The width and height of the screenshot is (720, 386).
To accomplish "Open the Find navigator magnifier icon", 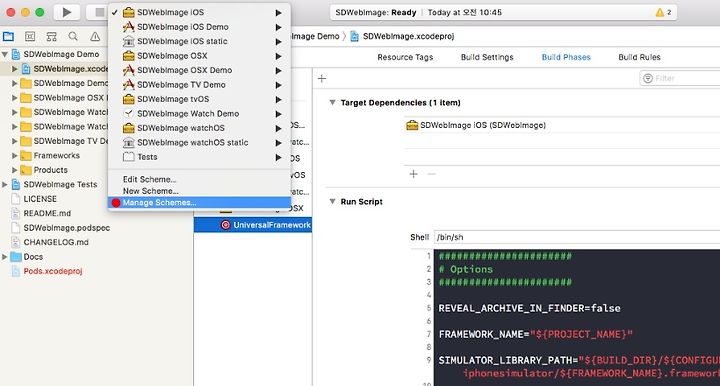I will (x=73, y=37).
